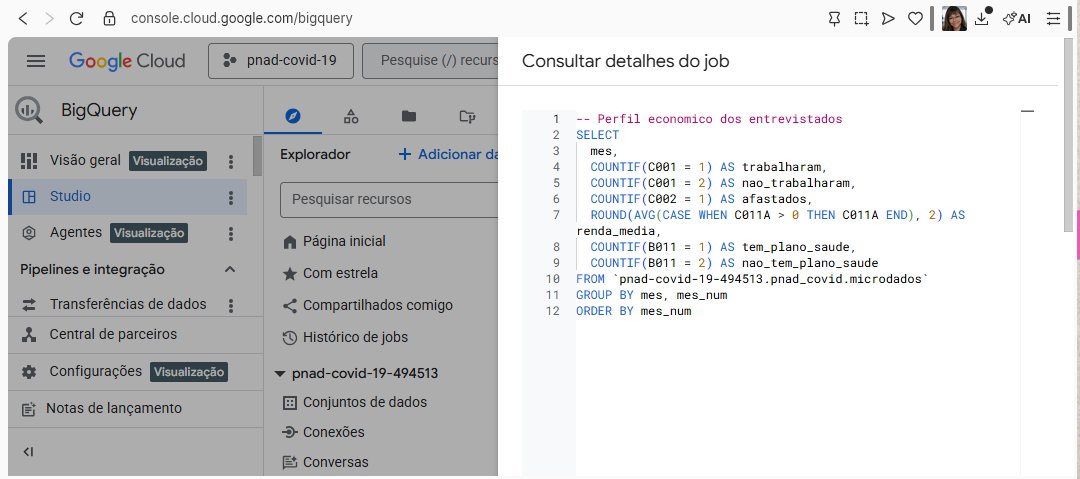Open the Google Cloud navigation menu

pos(36,61)
